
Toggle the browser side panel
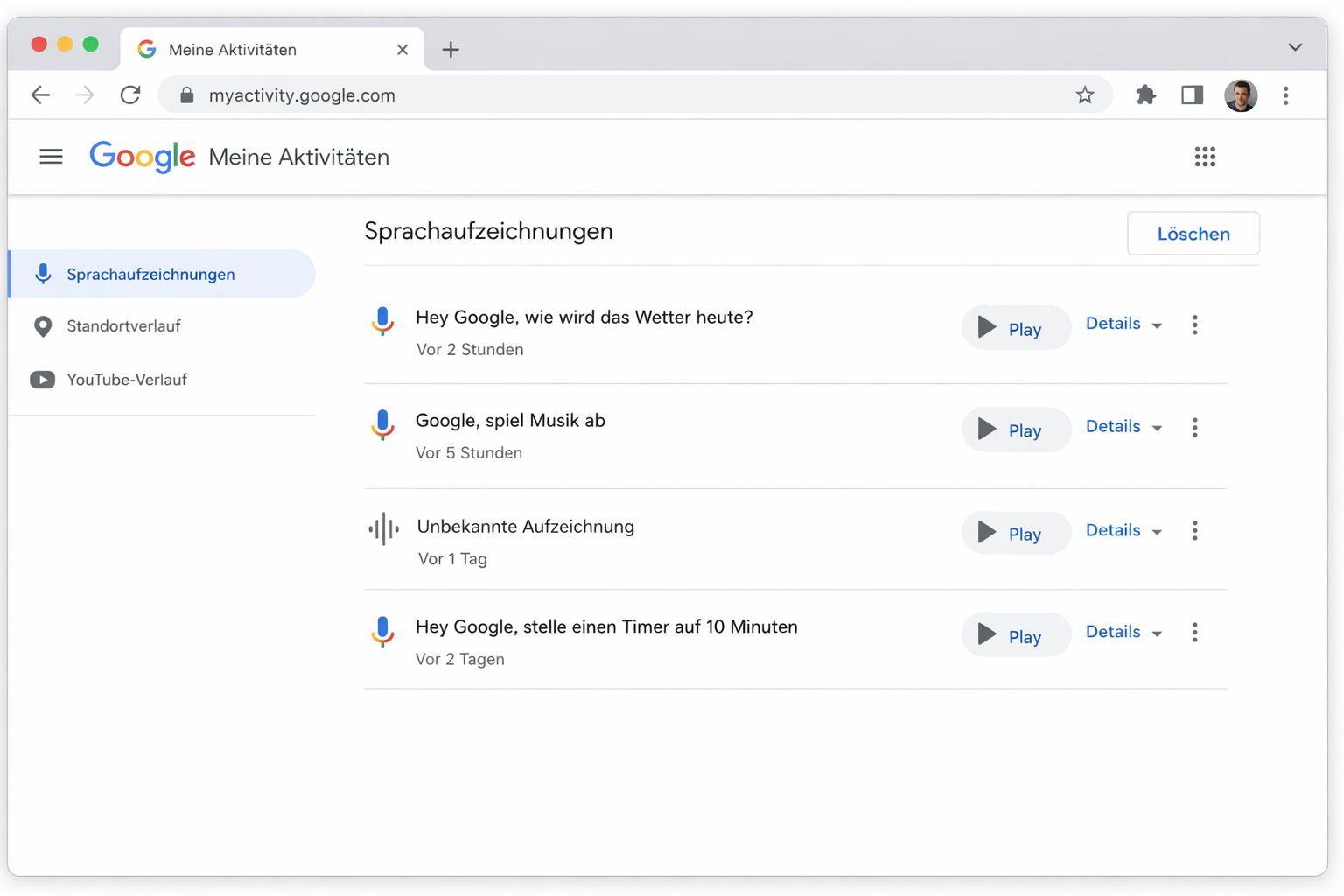point(1192,94)
